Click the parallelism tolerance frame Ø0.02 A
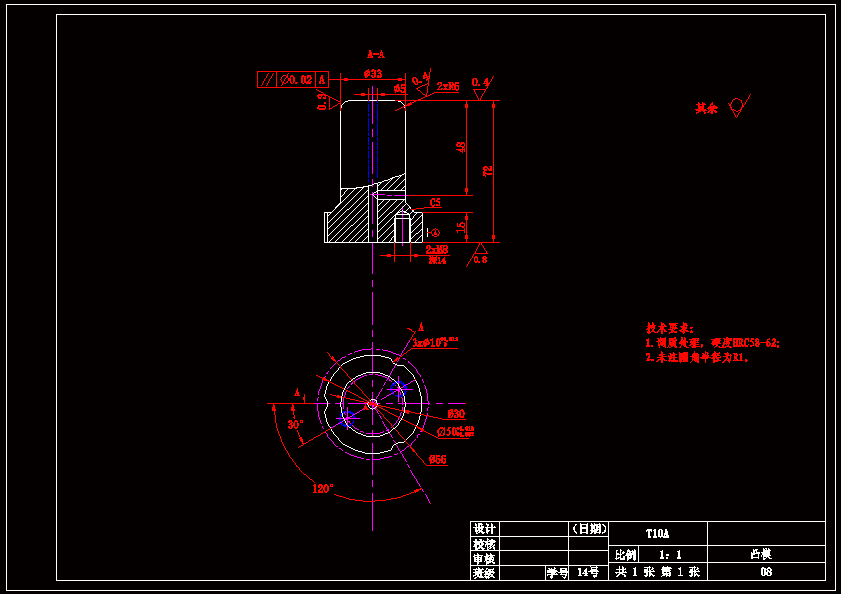Image resolution: width=841 pixels, height=594 pixels. click(x=295, y=80)
